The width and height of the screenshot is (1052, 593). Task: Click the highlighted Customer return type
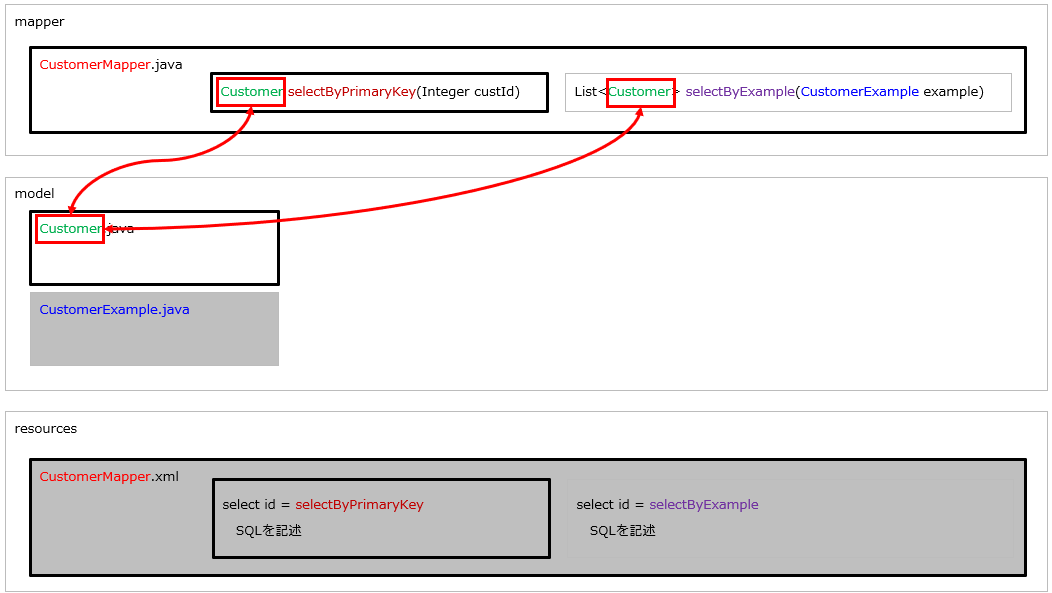coord(250,91)
